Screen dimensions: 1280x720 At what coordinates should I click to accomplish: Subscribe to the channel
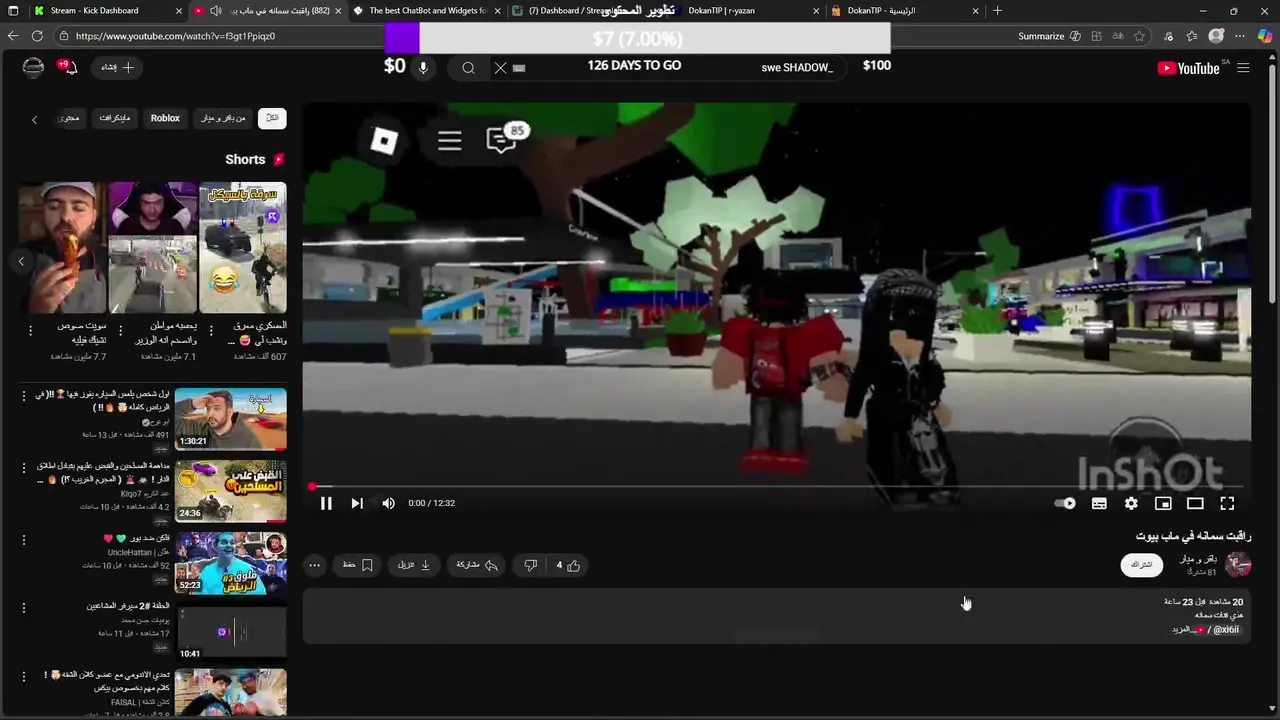coord(1142,565)
